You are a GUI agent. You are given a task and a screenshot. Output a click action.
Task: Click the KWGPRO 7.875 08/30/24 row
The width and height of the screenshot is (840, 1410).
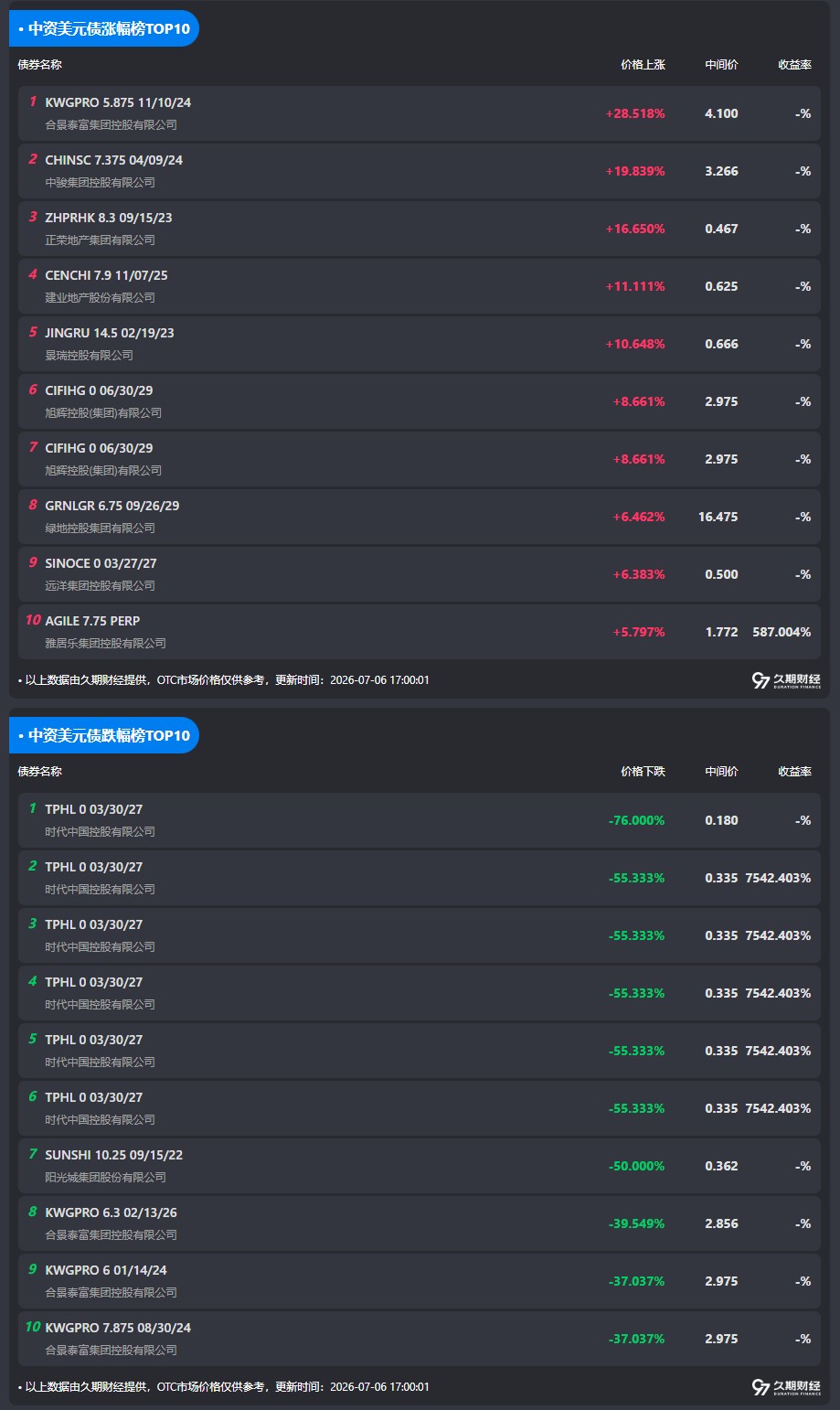(x=420, y=1339)
